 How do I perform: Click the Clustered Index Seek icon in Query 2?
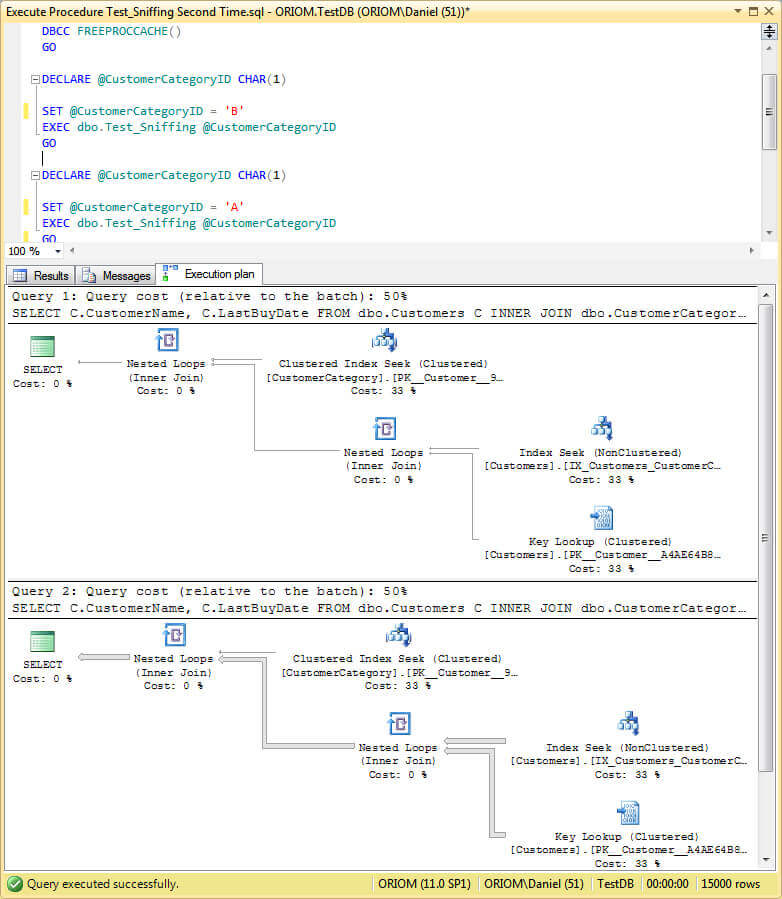pos(398,635)
